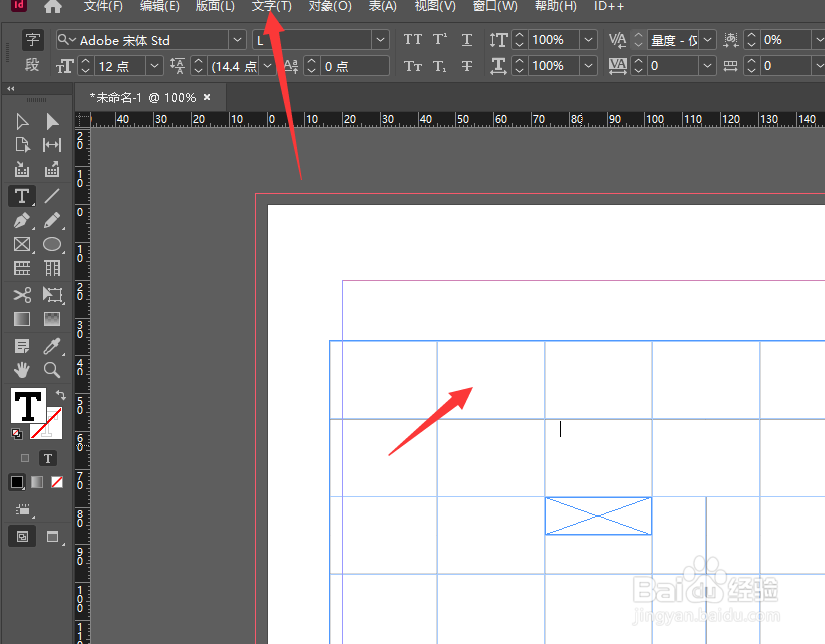Select the Line tool
This screenshot has width=825, height=644.
coord(52,196)
